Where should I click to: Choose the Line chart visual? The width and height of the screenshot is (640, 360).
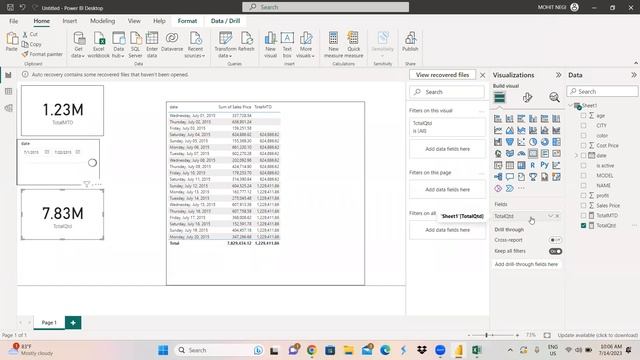(x=498, y=130)
